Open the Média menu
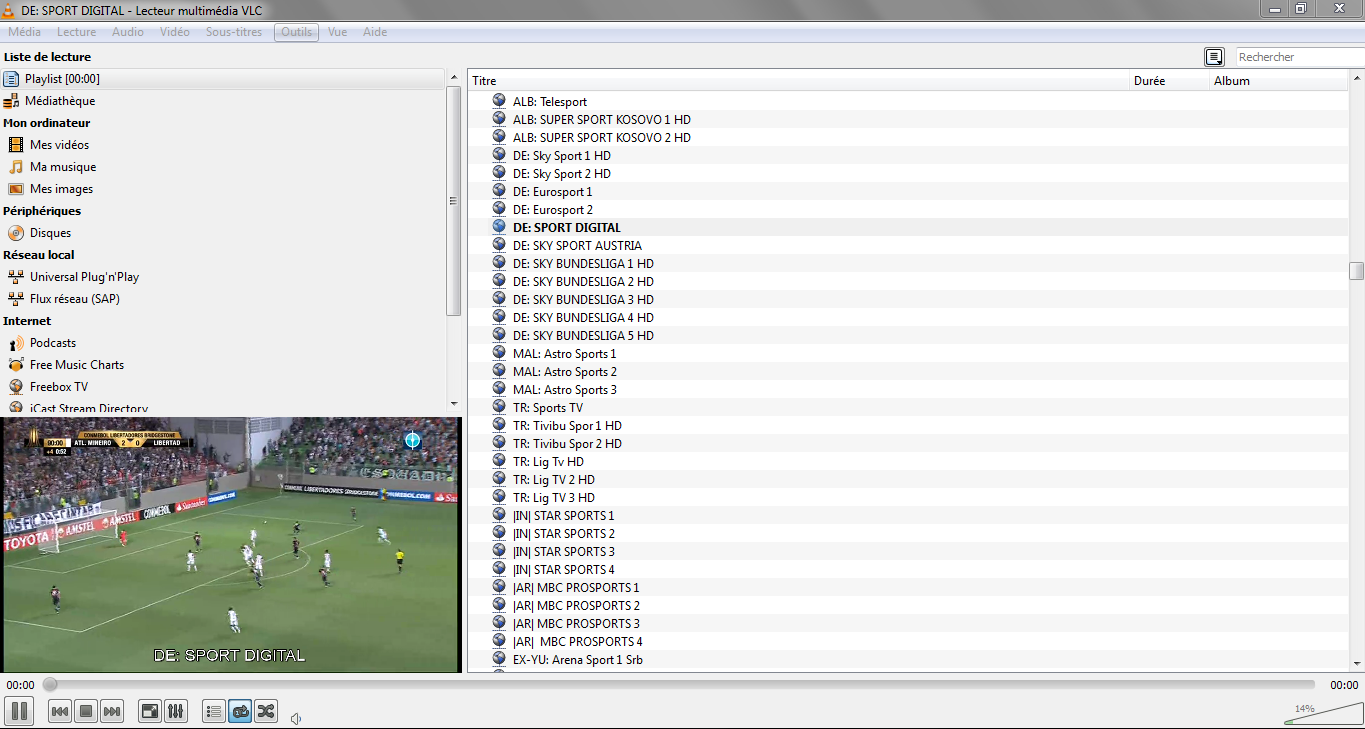The width and height of the screenshot is (1365, 729). (25, 32)
